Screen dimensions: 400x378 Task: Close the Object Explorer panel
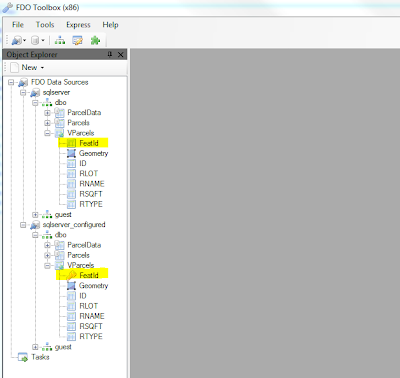coord(121,54)
